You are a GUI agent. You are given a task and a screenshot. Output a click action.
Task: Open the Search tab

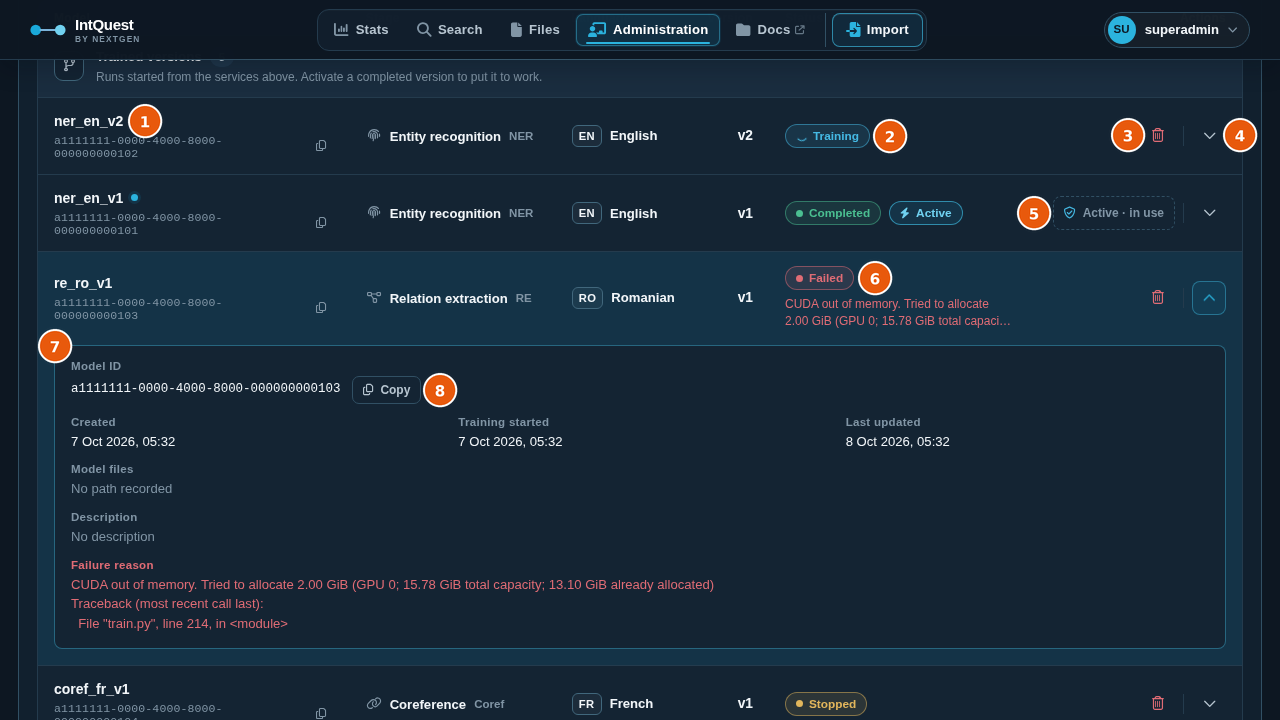pos(450,30)
